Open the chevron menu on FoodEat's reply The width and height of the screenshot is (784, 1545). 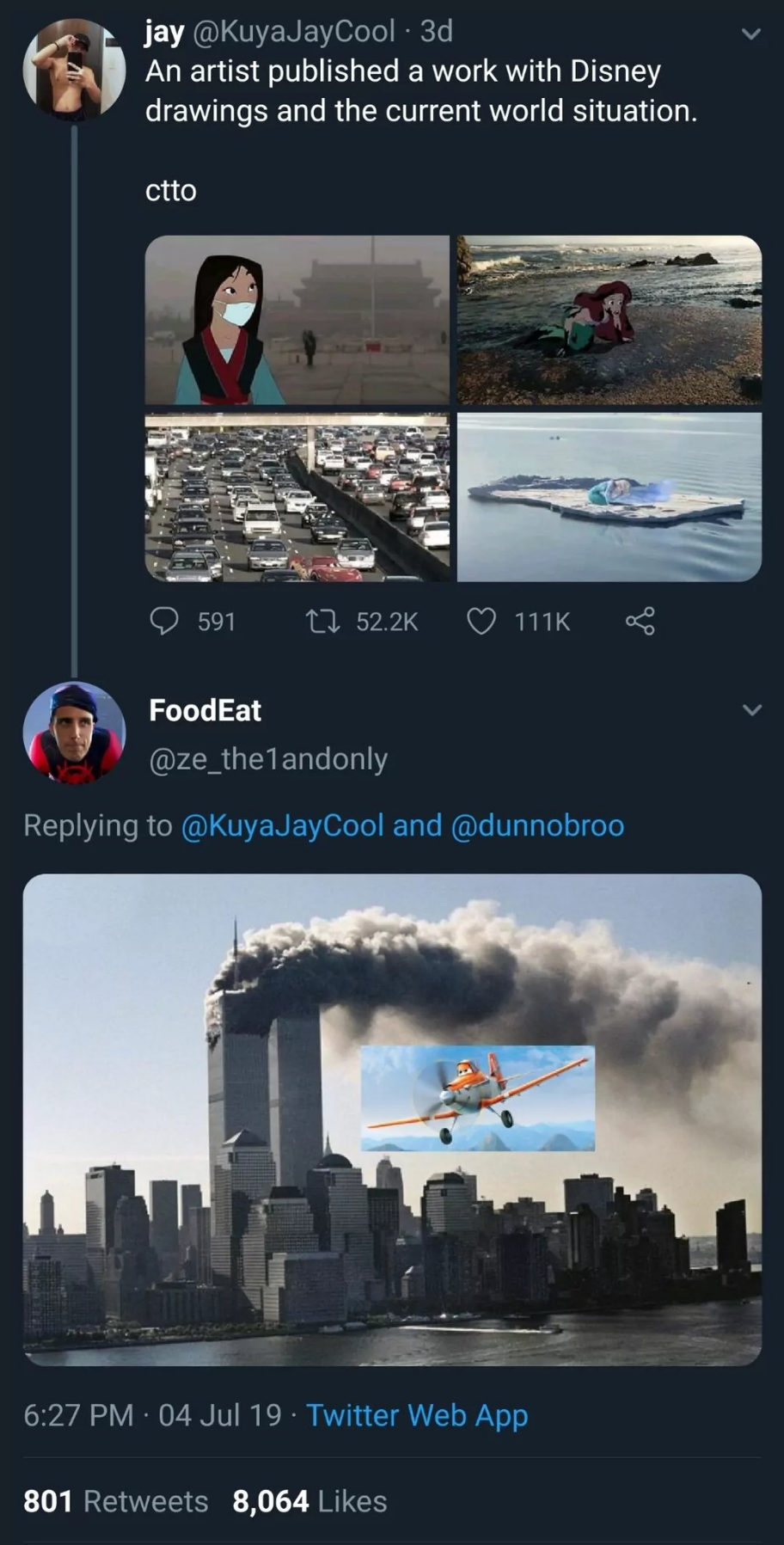[x=751, y=710]
